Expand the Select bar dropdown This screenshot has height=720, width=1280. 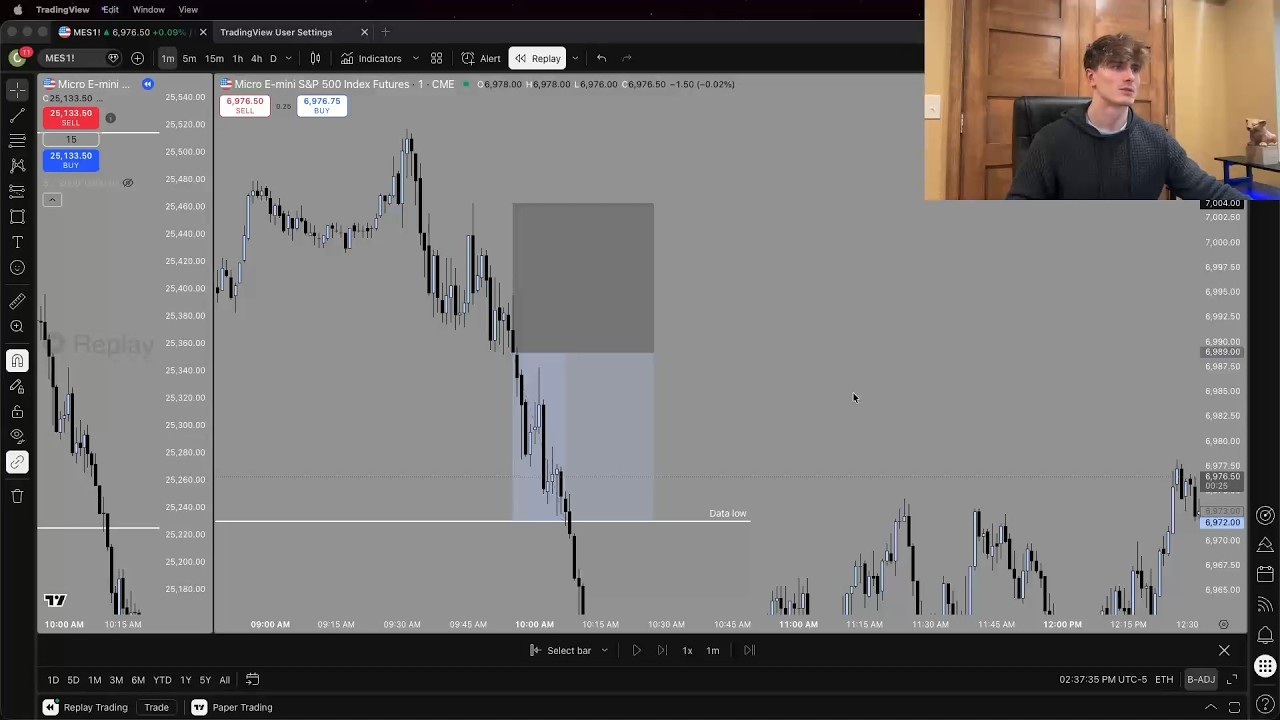[569, 650]
